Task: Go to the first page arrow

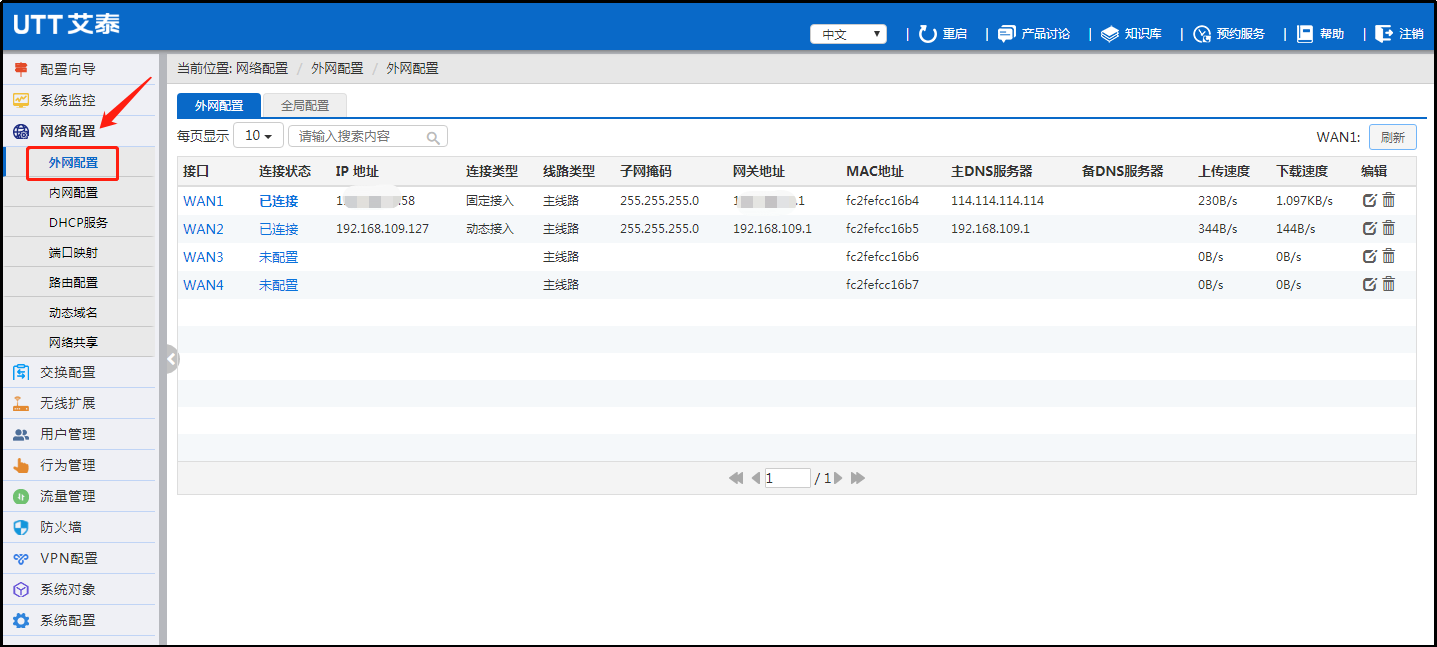Action: (x=736, y=478)
